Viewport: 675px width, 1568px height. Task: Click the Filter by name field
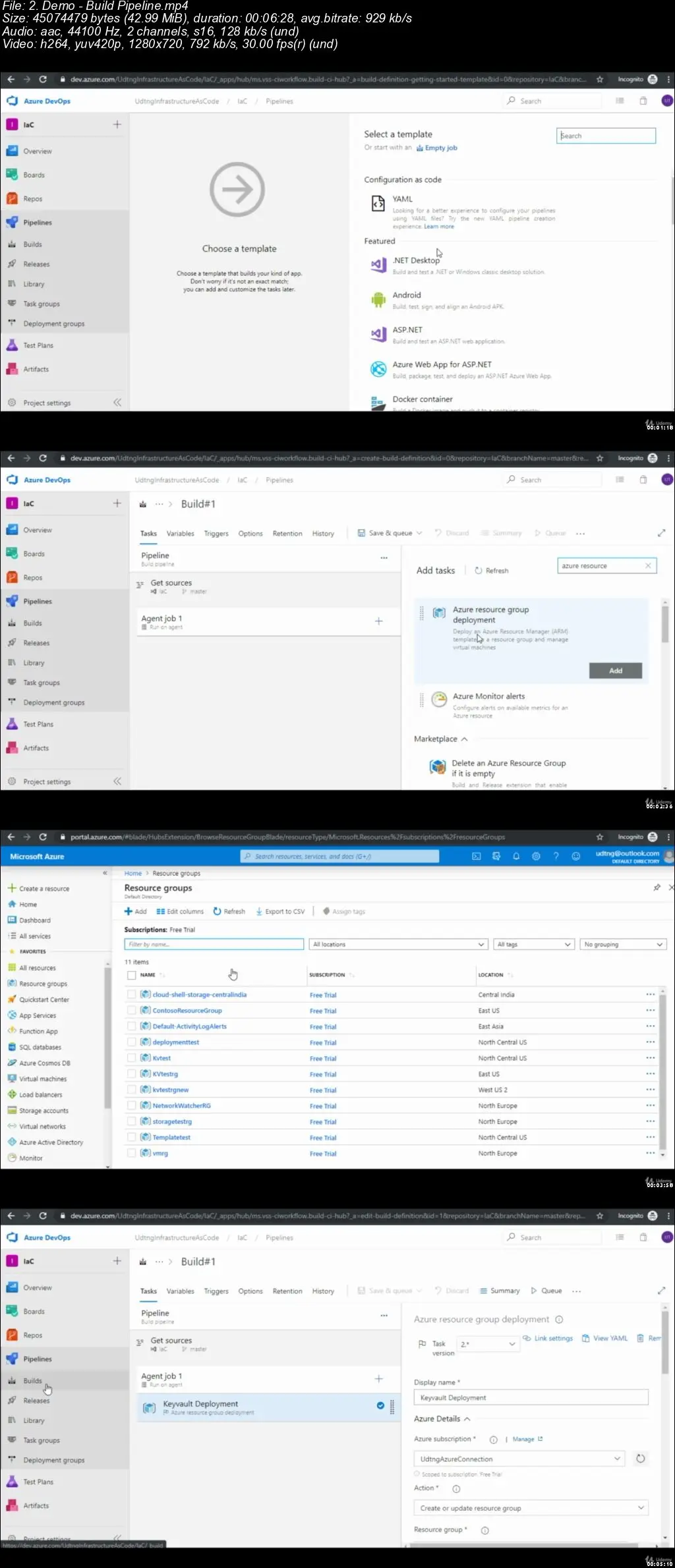click(214, 944)
